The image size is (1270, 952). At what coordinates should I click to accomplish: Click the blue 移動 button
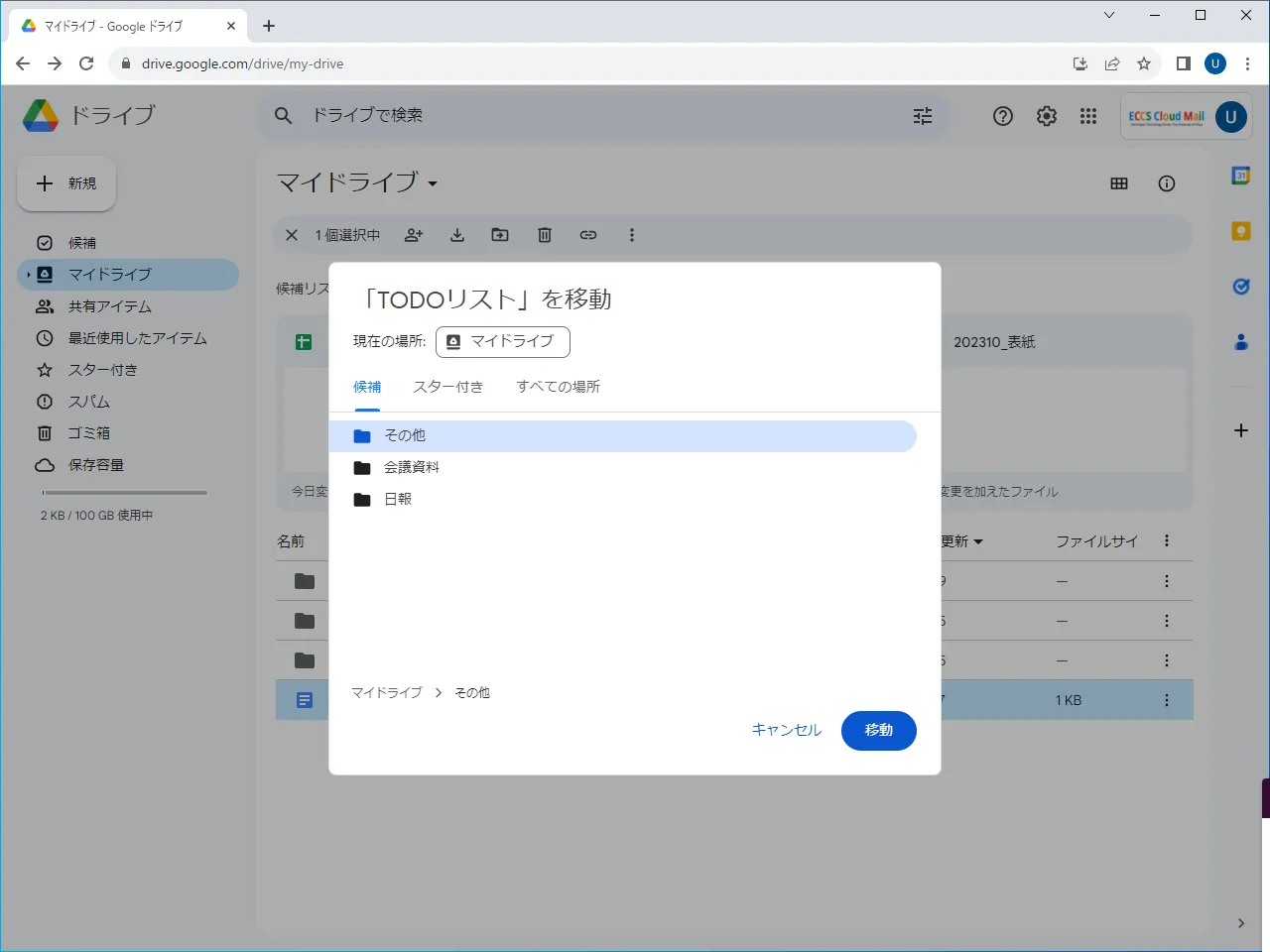[x=878, y=731]
